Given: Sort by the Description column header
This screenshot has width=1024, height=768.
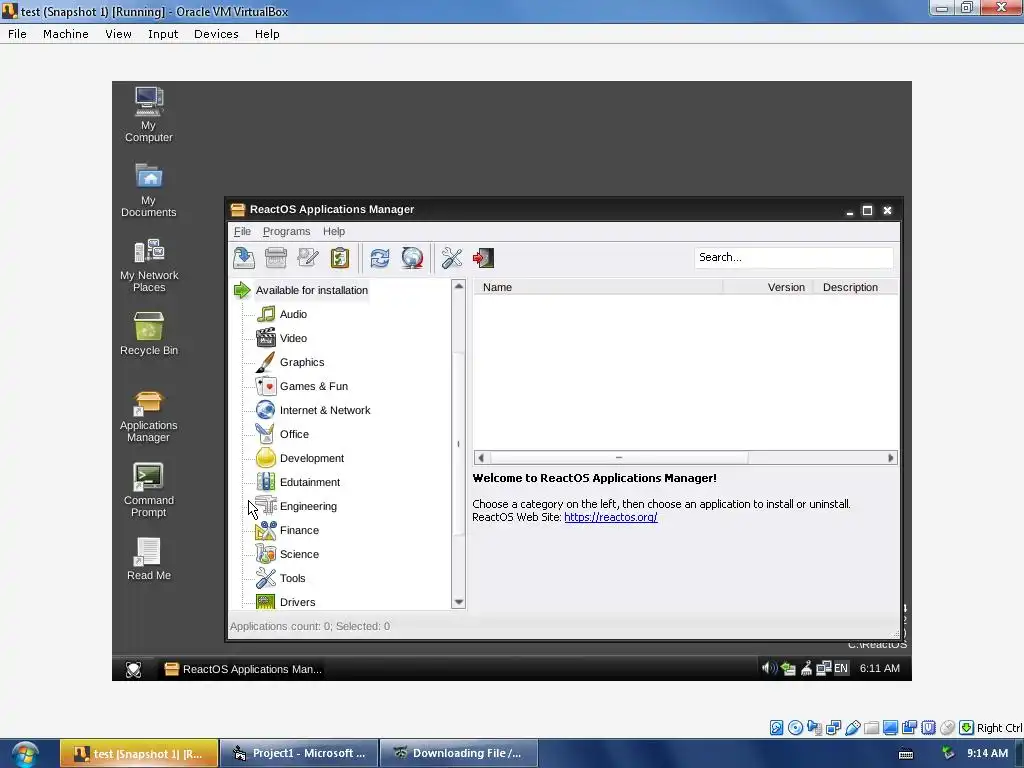Looking at the screenshot, I should (856, 287).
